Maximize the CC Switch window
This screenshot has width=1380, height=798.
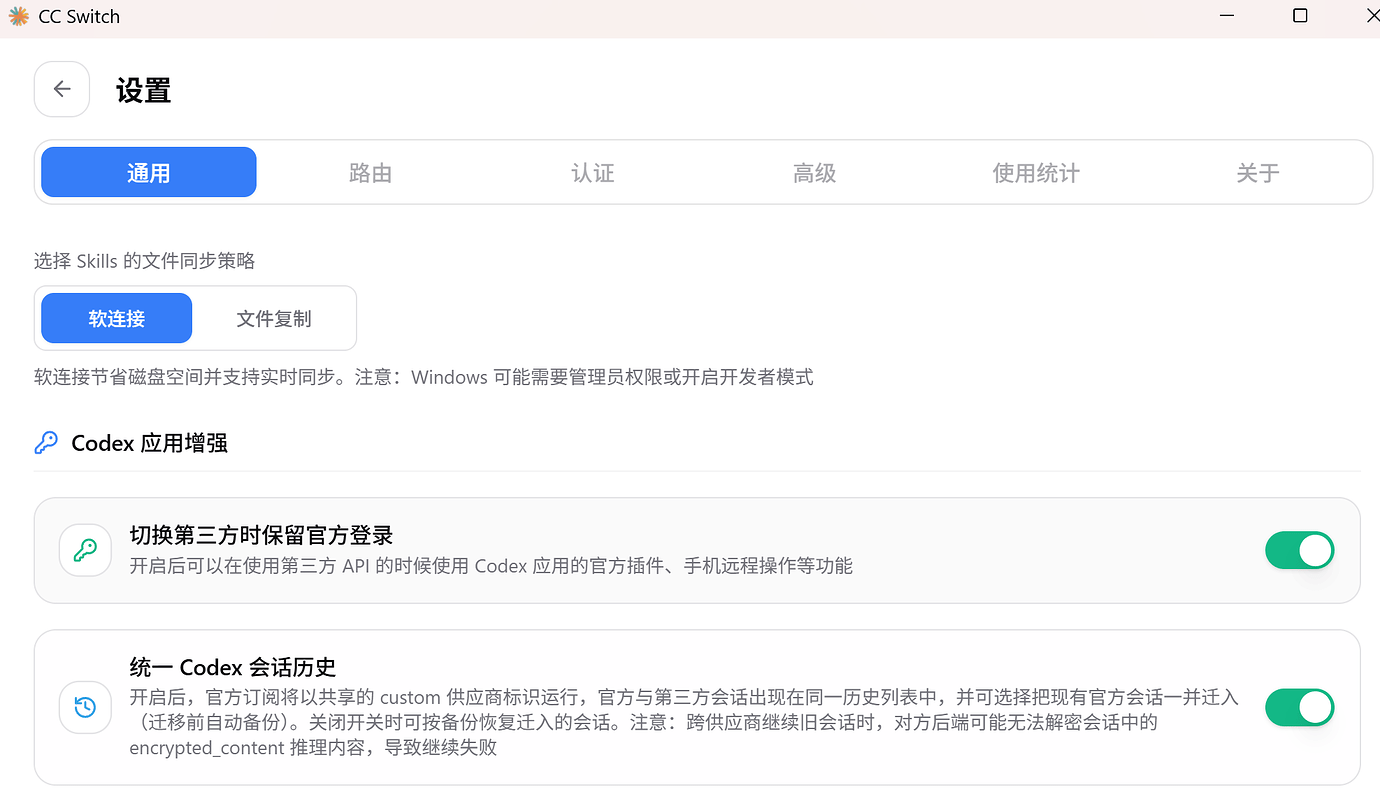coord(1300,16)
